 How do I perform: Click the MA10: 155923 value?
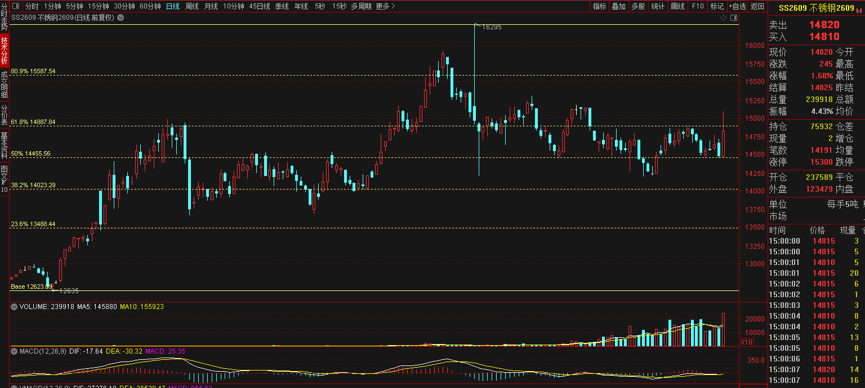(142, 306)
